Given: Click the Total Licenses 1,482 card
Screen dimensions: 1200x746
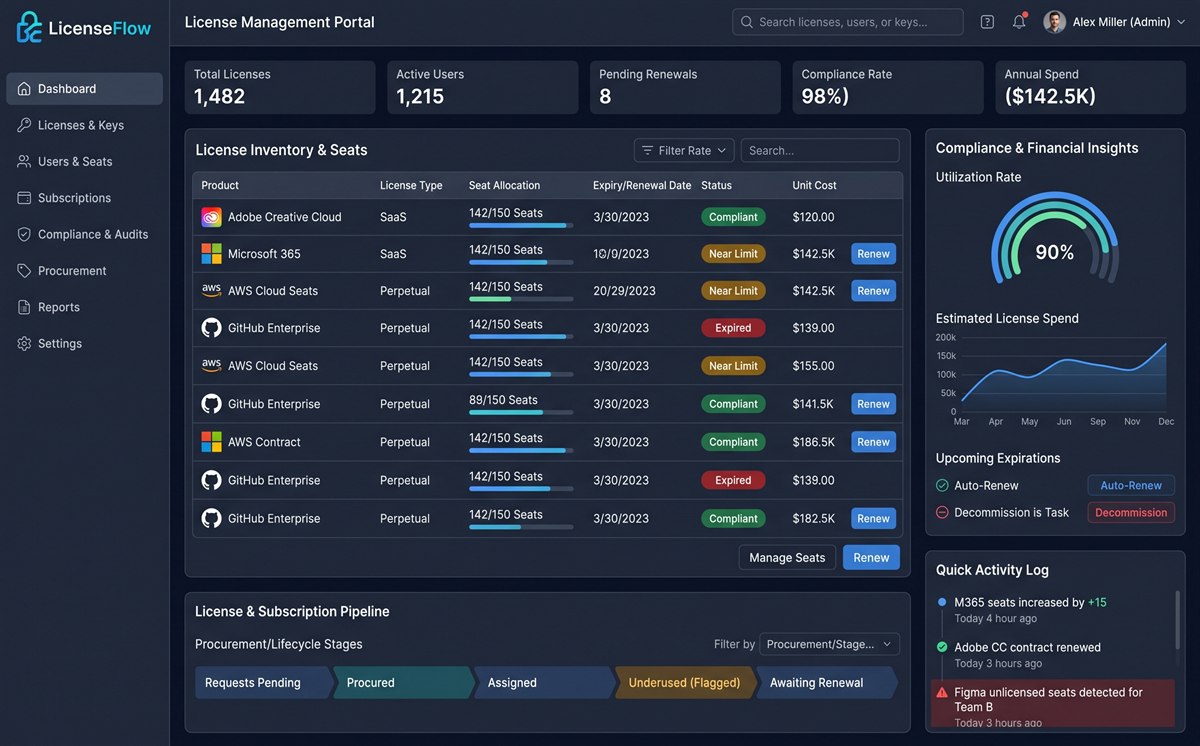Looking at the screenshot, I should pyautogui.click(x=280, y=87).
